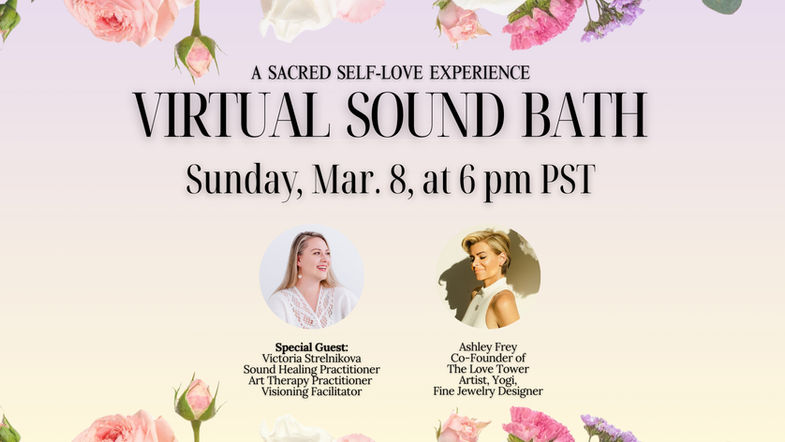The height and width of the screenshot is (442, 785).
Task: Click 'Art Therapy Practitioner' text
Action: click(310, 380)
